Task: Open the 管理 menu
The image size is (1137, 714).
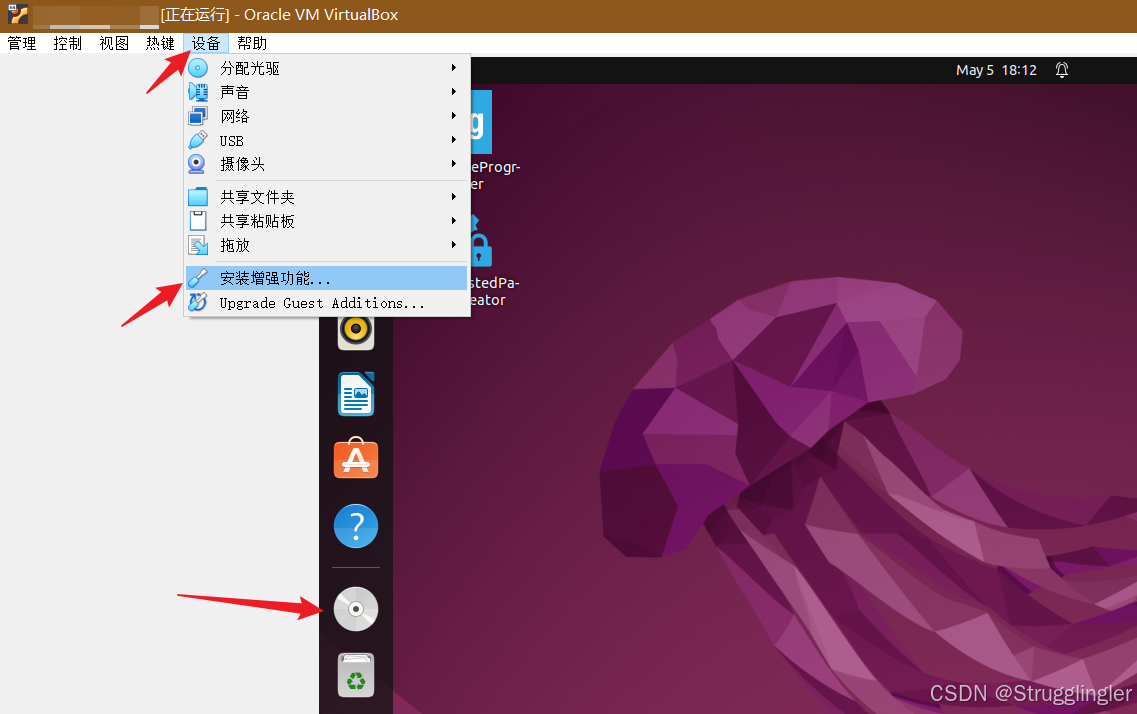Action: (22, 43)
